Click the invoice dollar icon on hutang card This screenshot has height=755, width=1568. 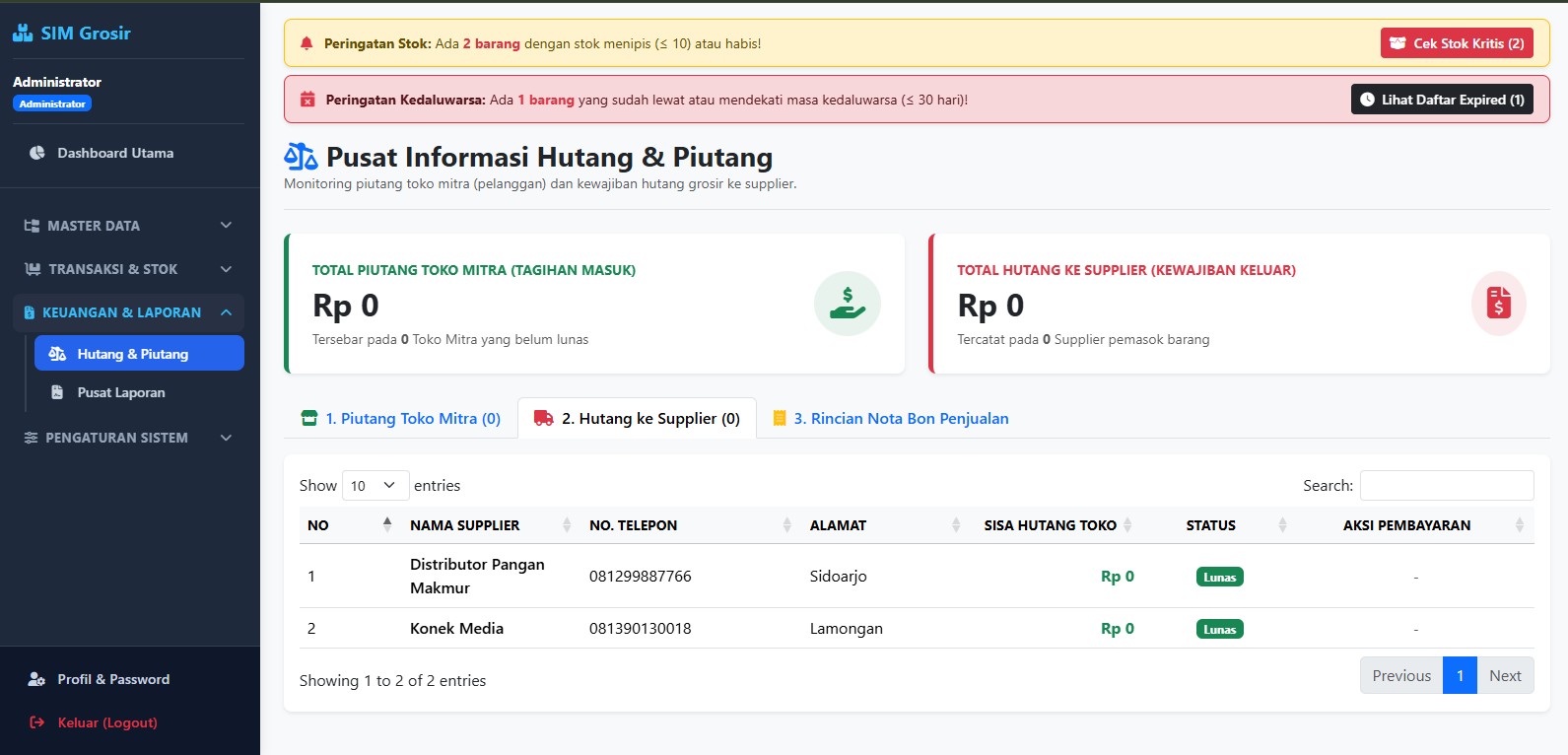[x=1498, y=304]
